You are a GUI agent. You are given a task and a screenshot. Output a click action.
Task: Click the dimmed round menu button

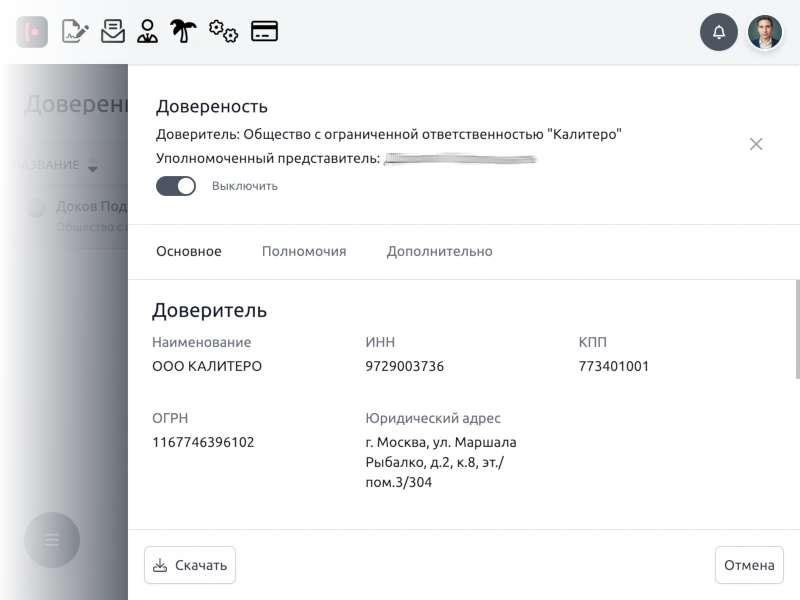click(52, 539)
